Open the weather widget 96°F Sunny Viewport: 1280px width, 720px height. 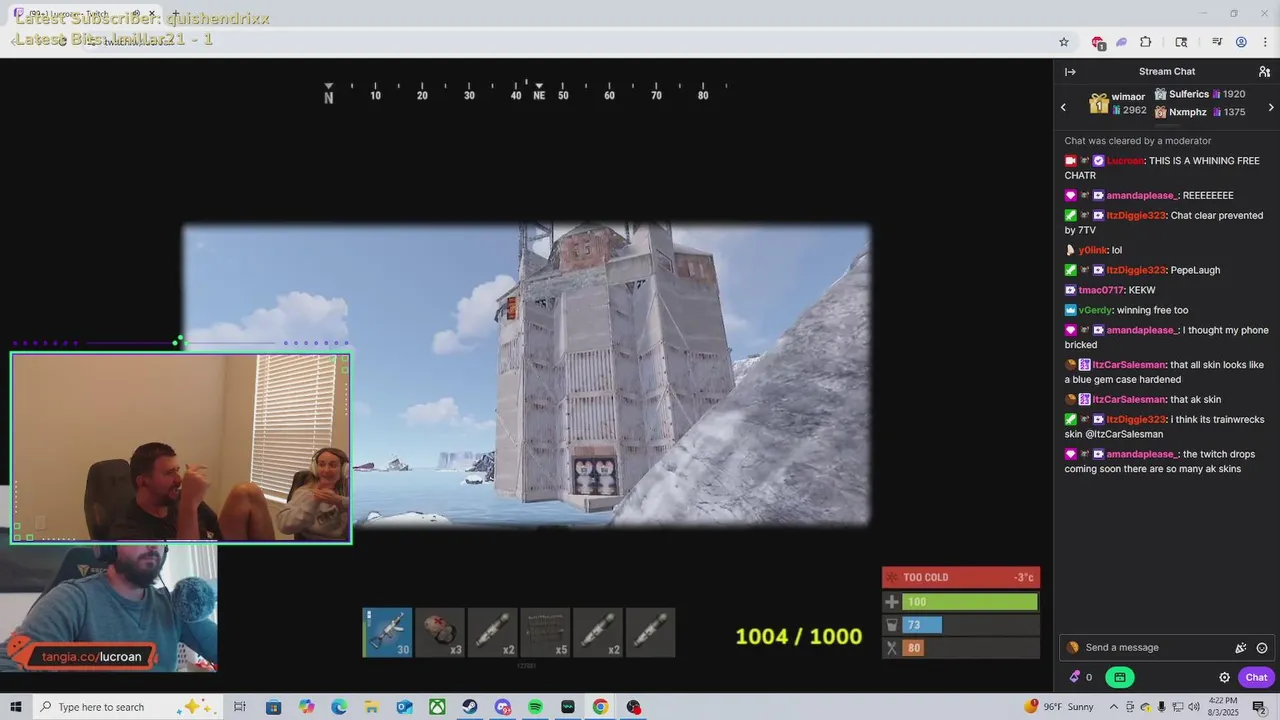[x=1059, y=707]
